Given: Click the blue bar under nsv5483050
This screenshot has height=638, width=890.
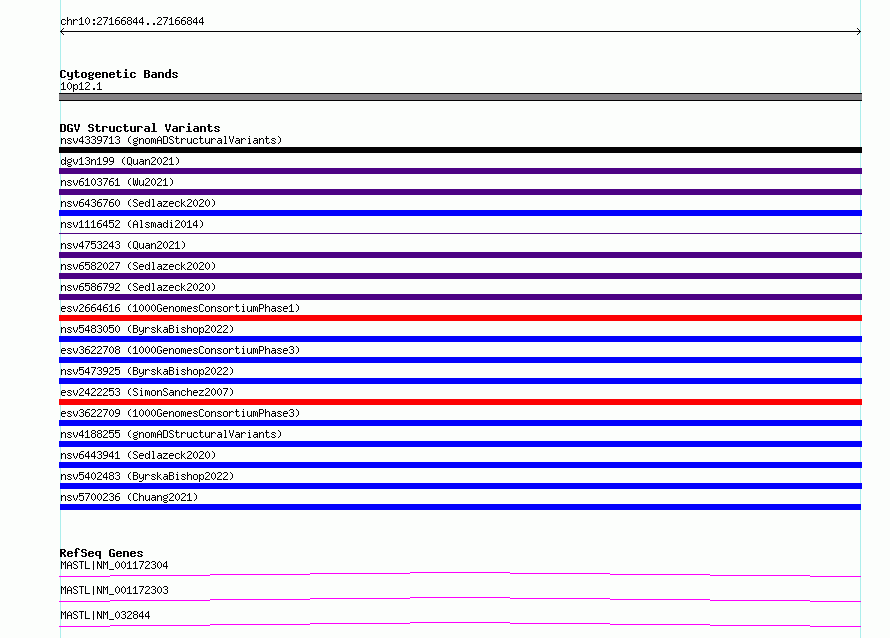Looking at the screenshot, I should pyautogui.click(x=460, y=339).
